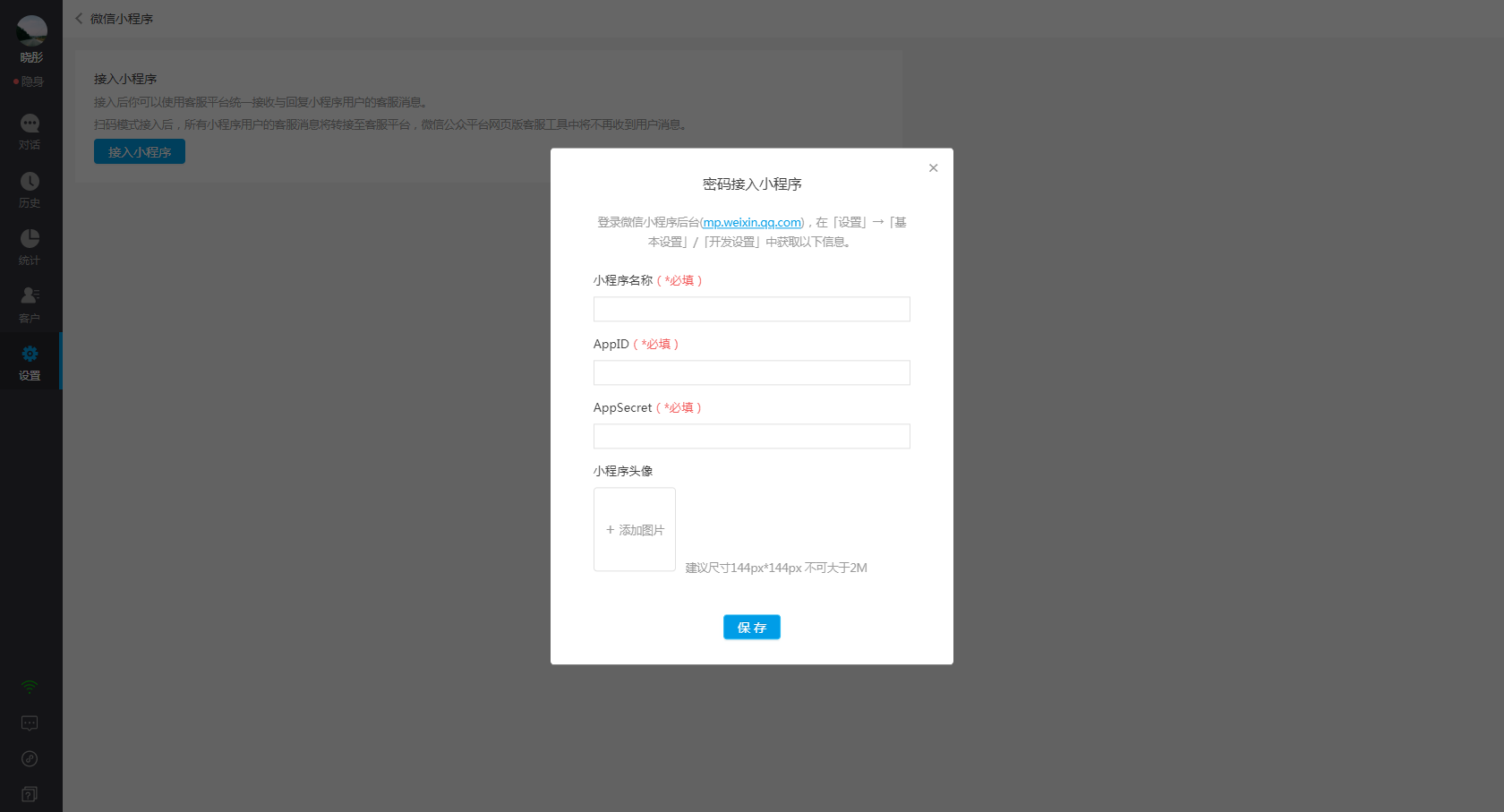Viewport: 1504px width, 812px height.
Task: Open the help icon at sidebar bottom
Action: pyautogui.click(x=30, y=794)
